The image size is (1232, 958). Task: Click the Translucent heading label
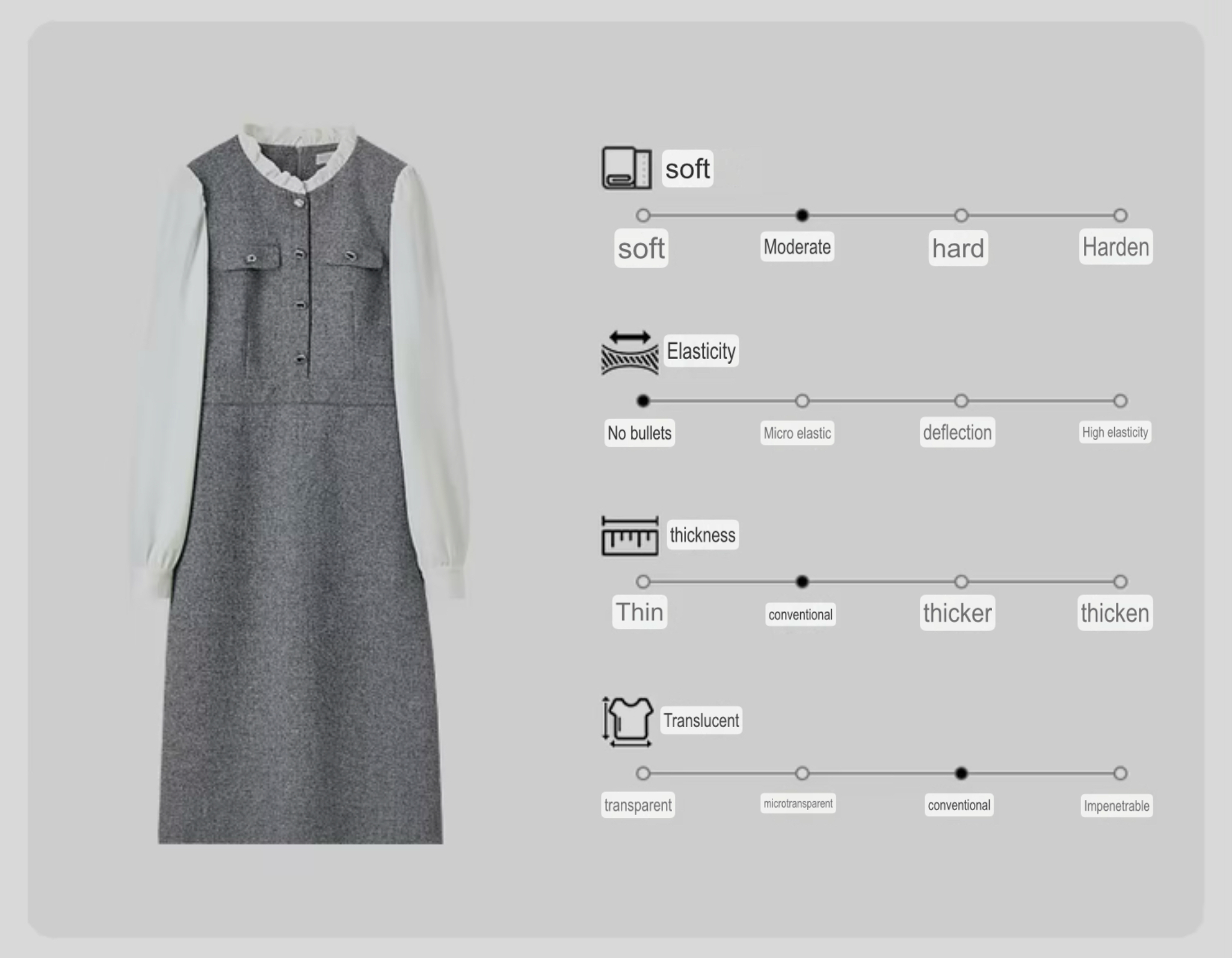[701, 720]
